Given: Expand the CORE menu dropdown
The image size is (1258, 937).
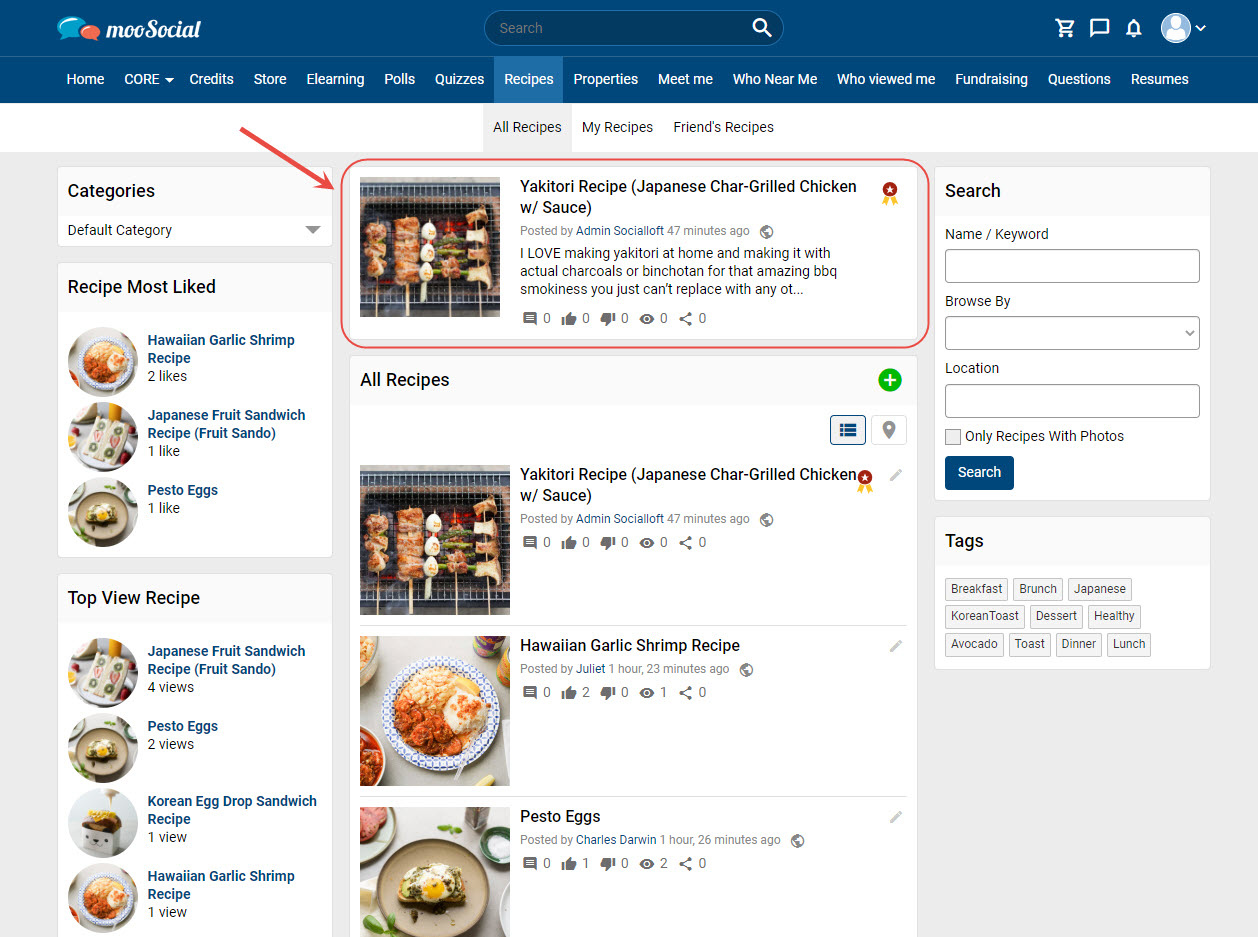Looking at the screenshot, I should pyautogui.click(x=149, y=79).
